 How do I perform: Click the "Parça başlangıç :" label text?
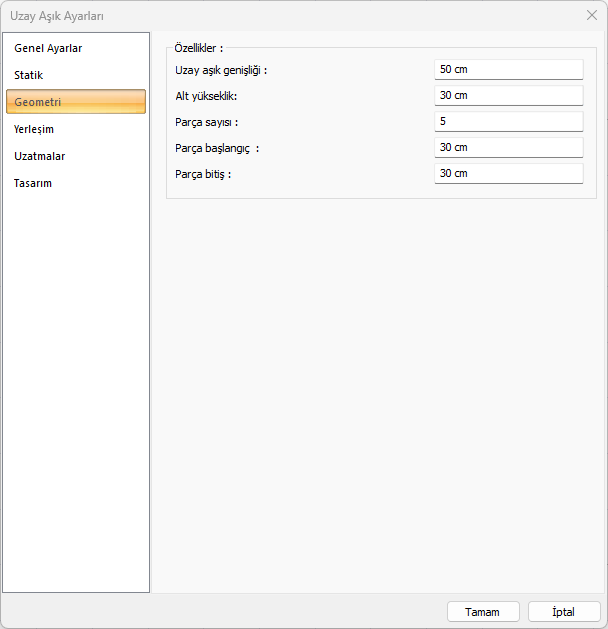(x=216, y=148)
